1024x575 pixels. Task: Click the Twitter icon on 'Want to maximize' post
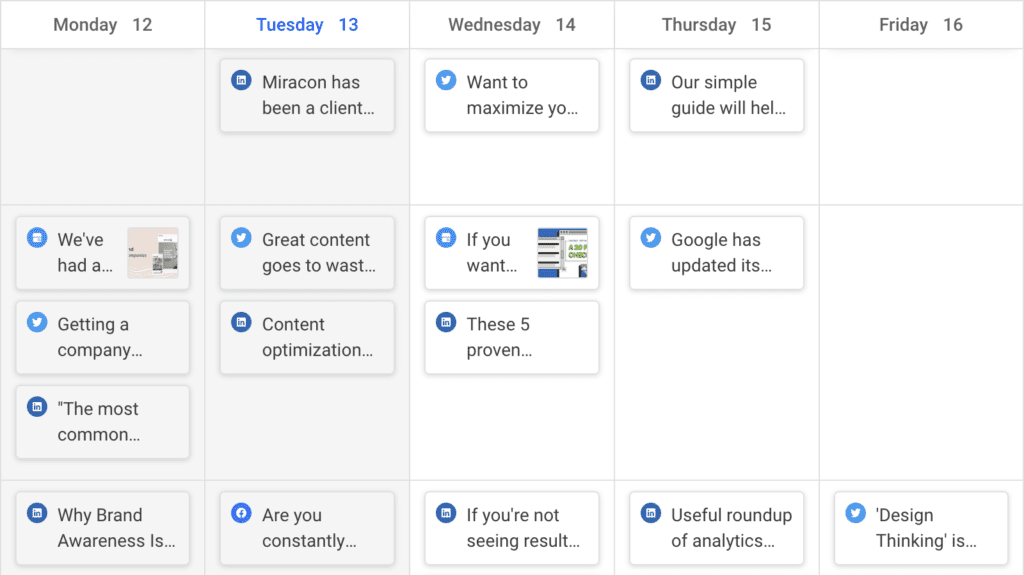(x=446, y=80)
